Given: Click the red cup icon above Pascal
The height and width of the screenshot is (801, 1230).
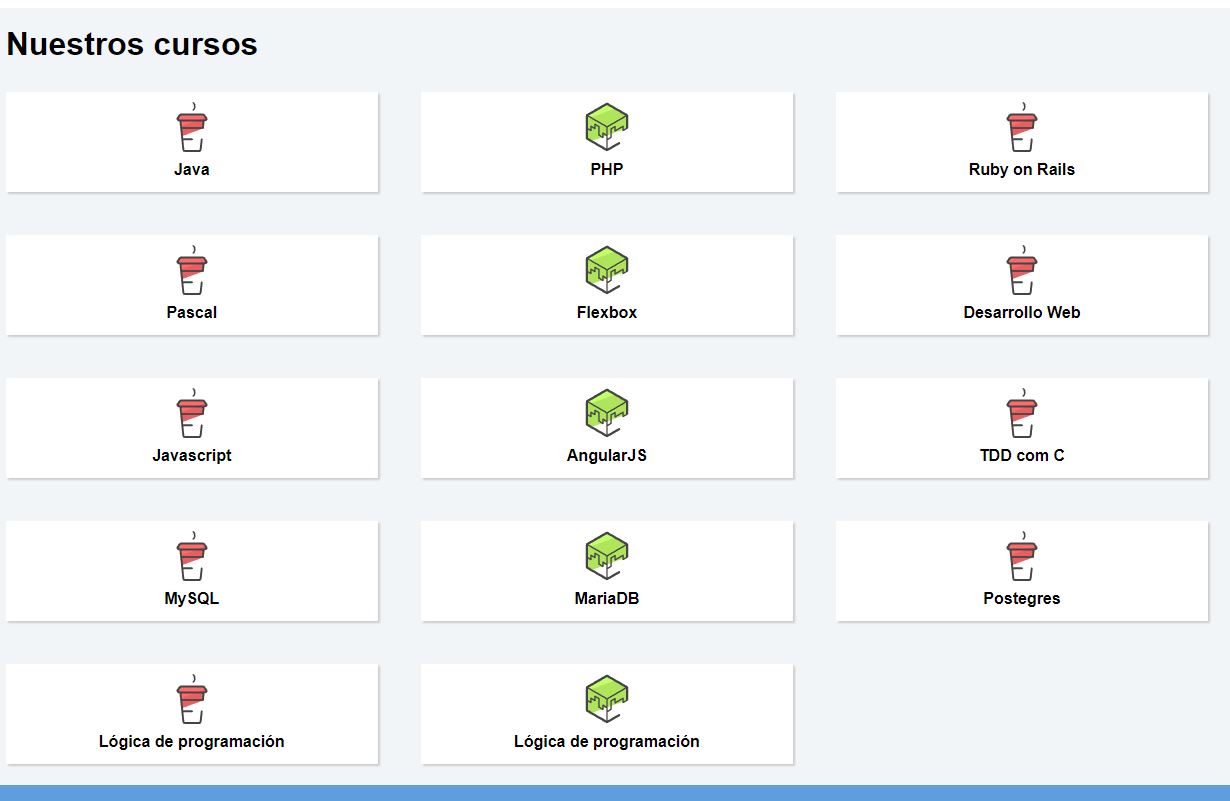Looking at the screenshot, I should pos(192,273).
